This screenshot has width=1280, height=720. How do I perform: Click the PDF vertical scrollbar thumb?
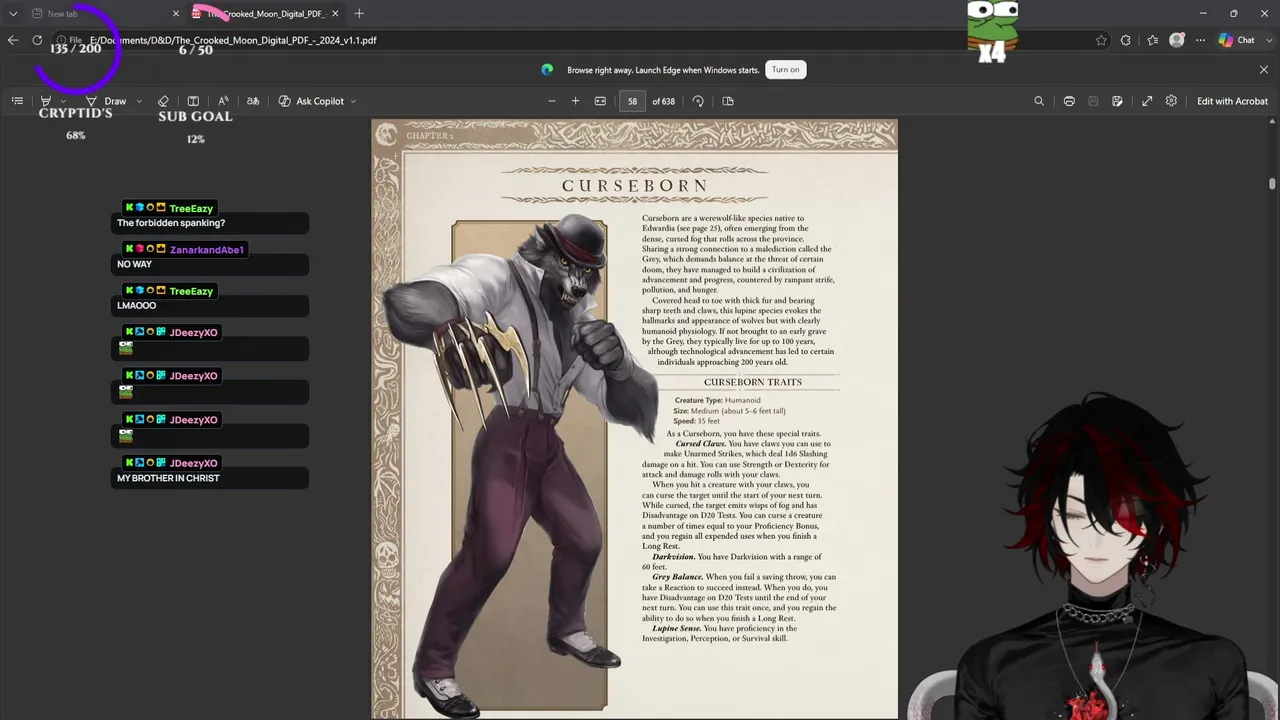coord(1272,184)
